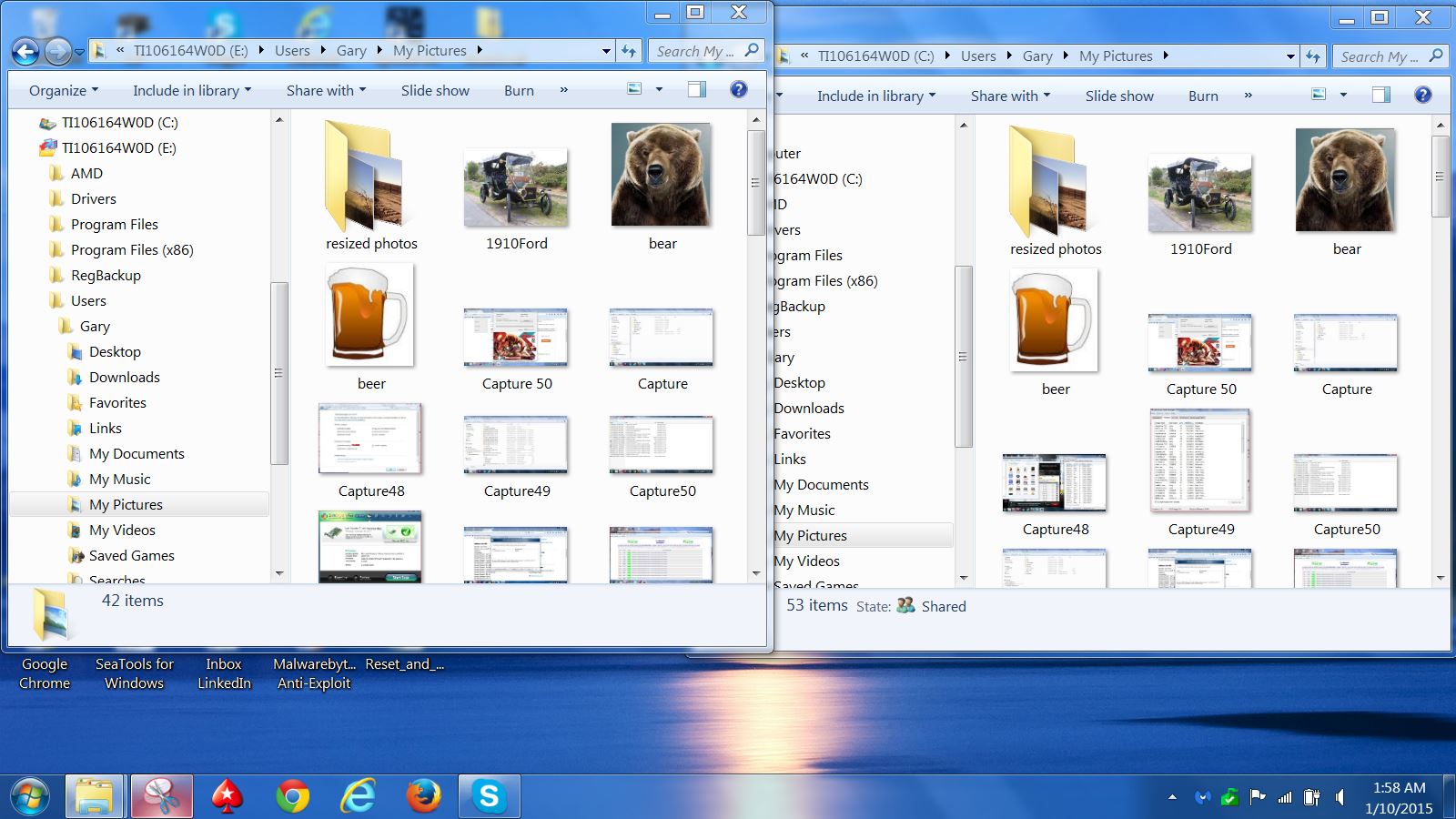
Task: Expand Include in library menu in right window
Action: 875,96
